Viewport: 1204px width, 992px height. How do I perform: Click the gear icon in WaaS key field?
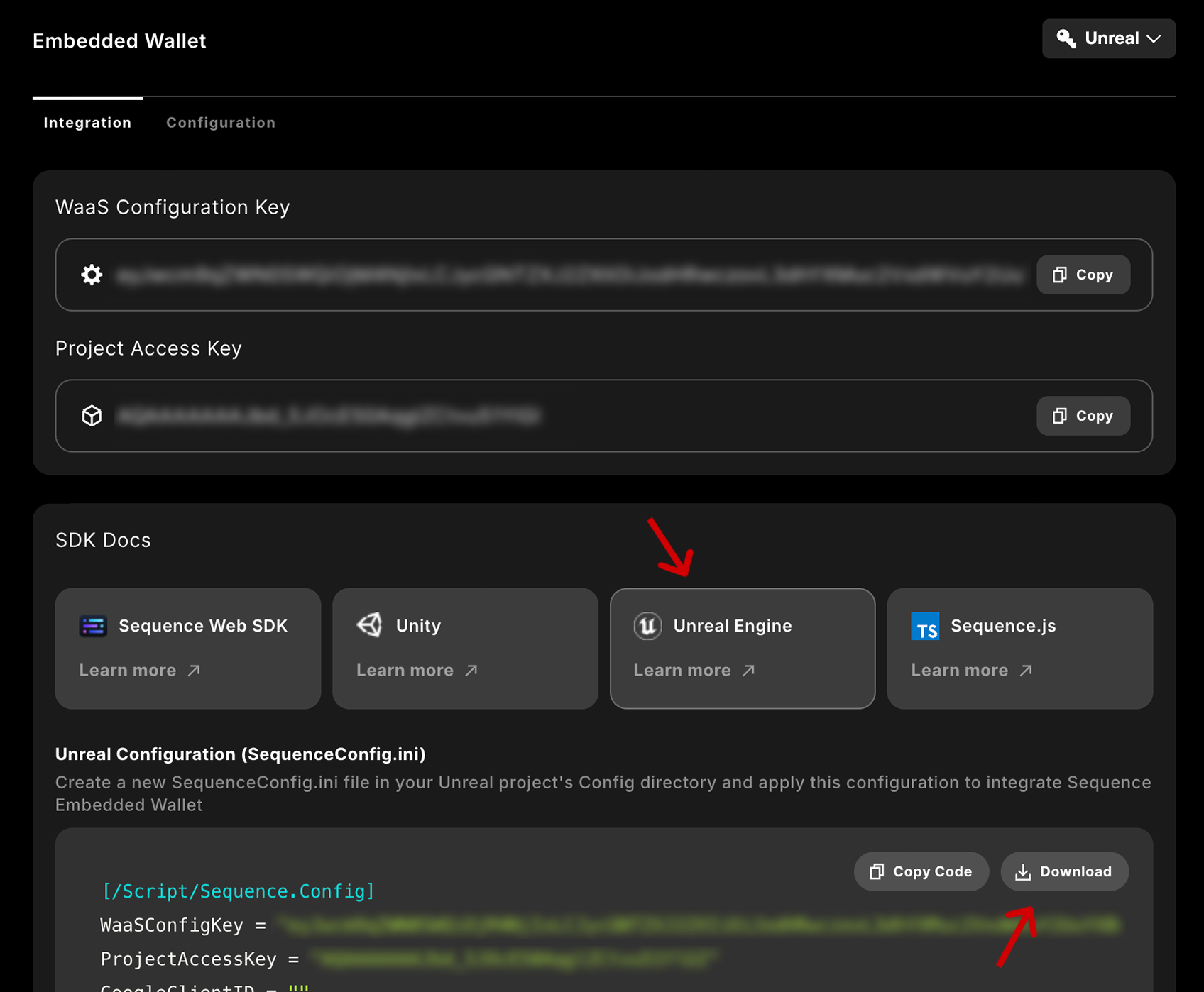(x=92, y=275)
